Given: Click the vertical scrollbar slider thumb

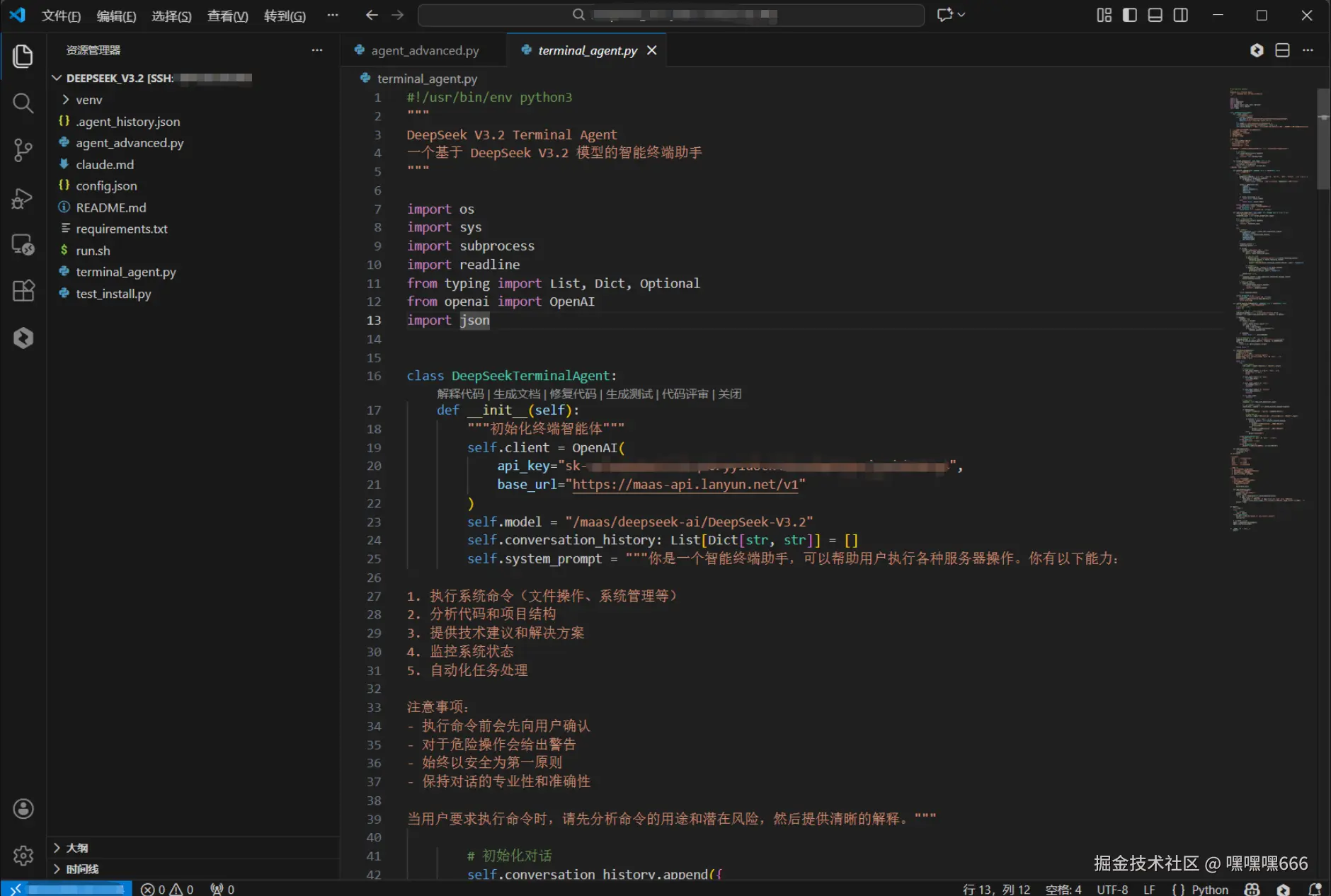Looking at the screenshot, I should tap(1323, 139).
